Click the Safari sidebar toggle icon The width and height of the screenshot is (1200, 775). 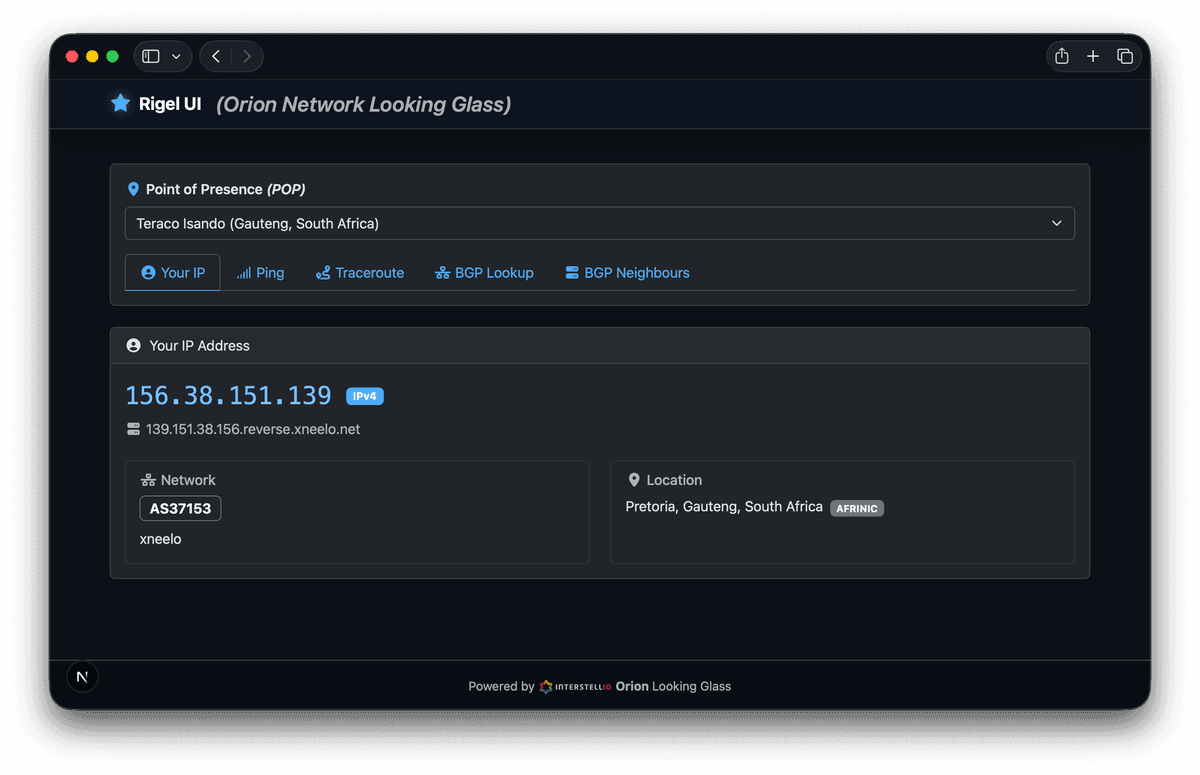[151, 57]
